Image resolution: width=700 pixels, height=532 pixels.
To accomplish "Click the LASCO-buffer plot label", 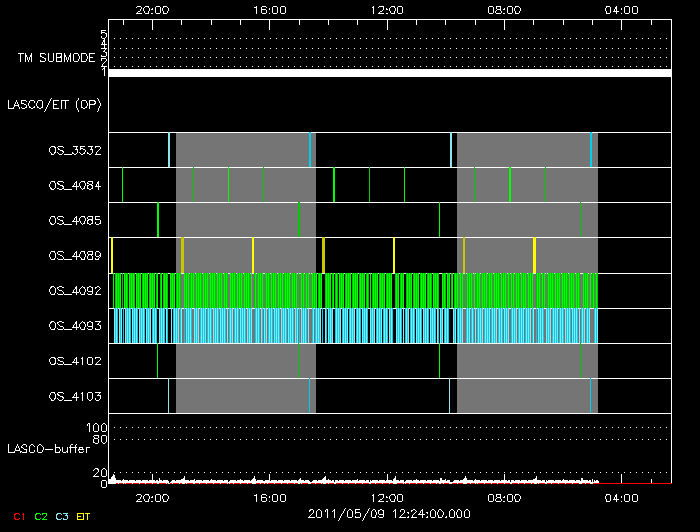I will [49, 450].
